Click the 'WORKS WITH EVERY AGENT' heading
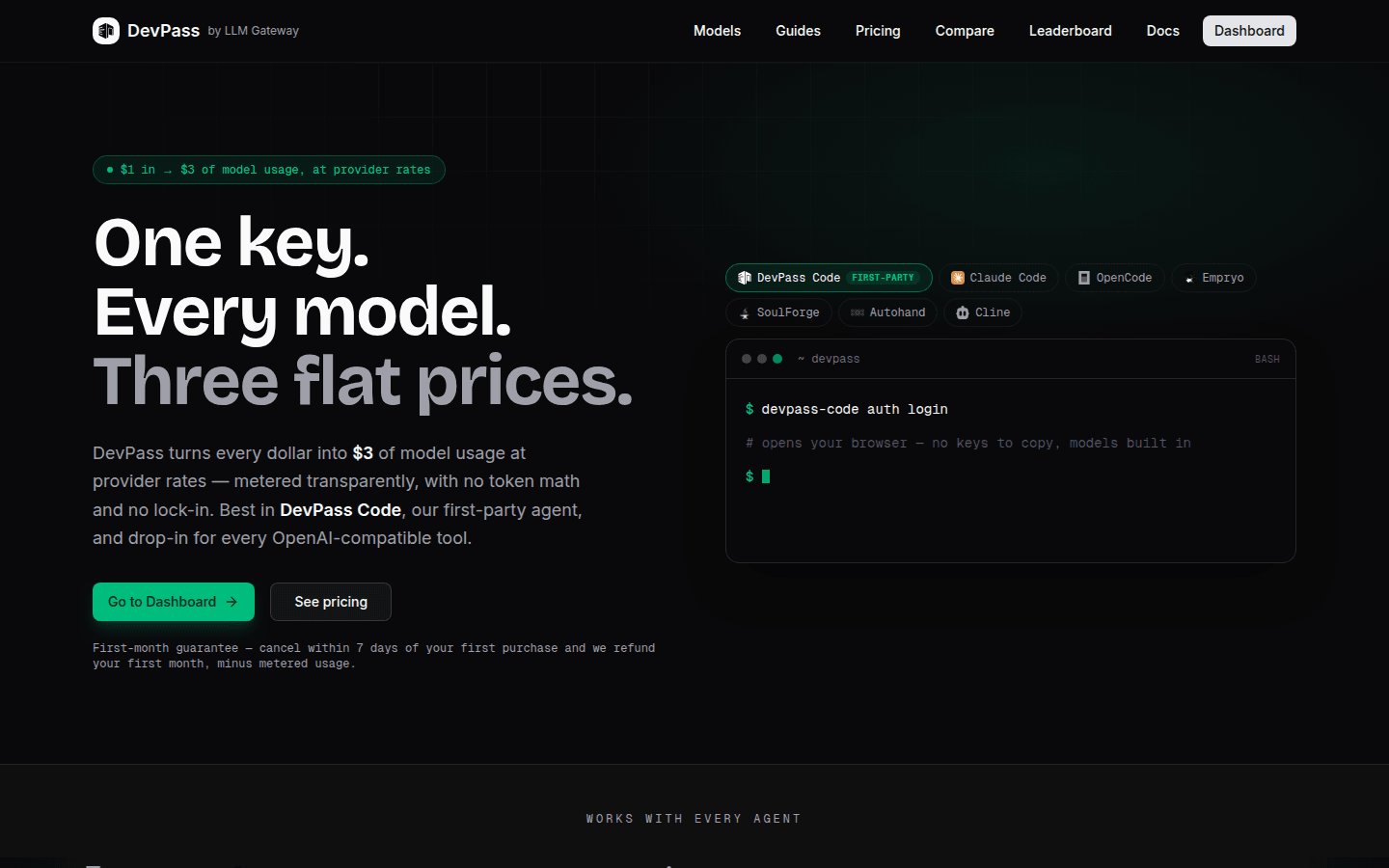This screenshot has width=1389, height=868. coord(694,819)
